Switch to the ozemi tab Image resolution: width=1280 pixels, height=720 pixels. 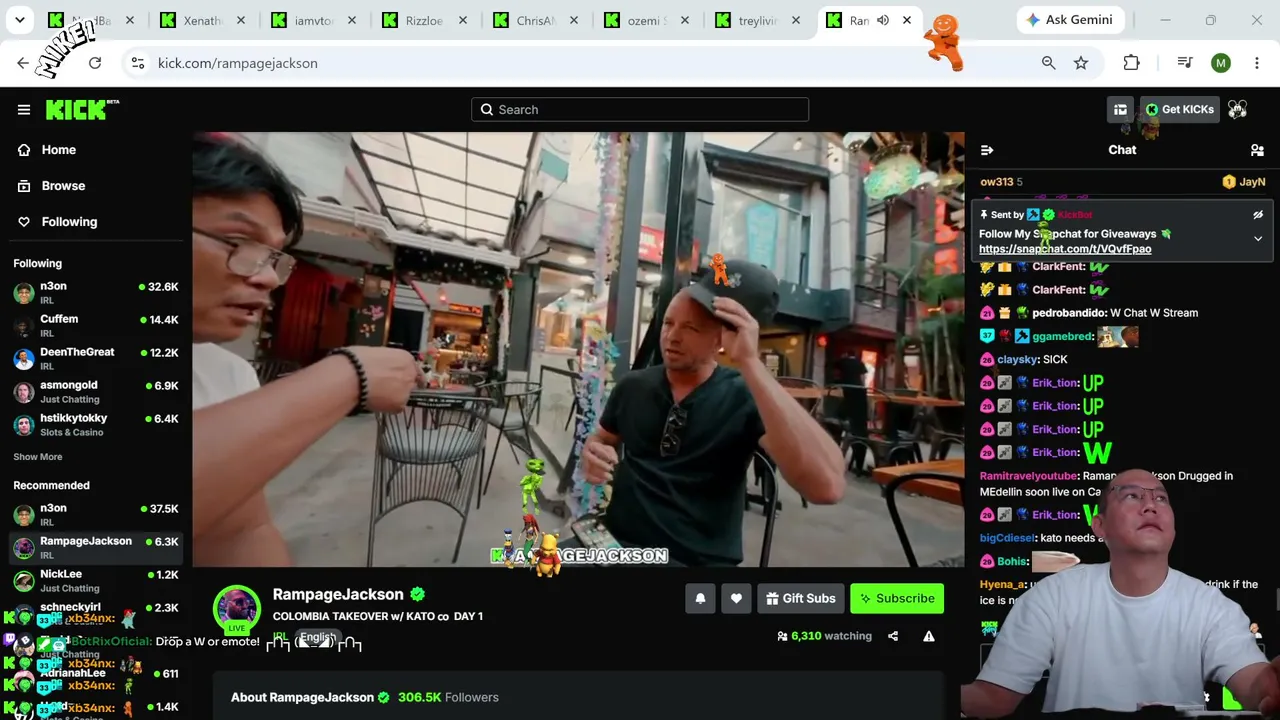tap(645, 20)
